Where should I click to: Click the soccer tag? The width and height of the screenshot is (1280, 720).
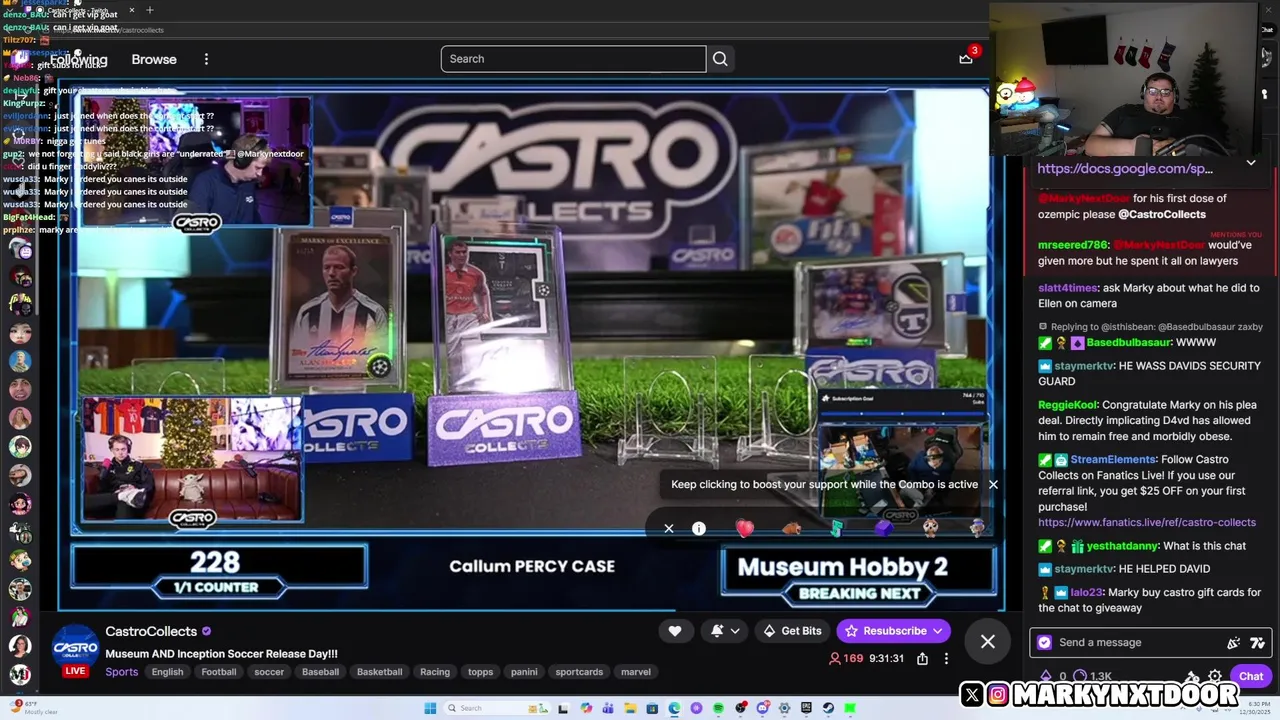(x=269, y=672)
